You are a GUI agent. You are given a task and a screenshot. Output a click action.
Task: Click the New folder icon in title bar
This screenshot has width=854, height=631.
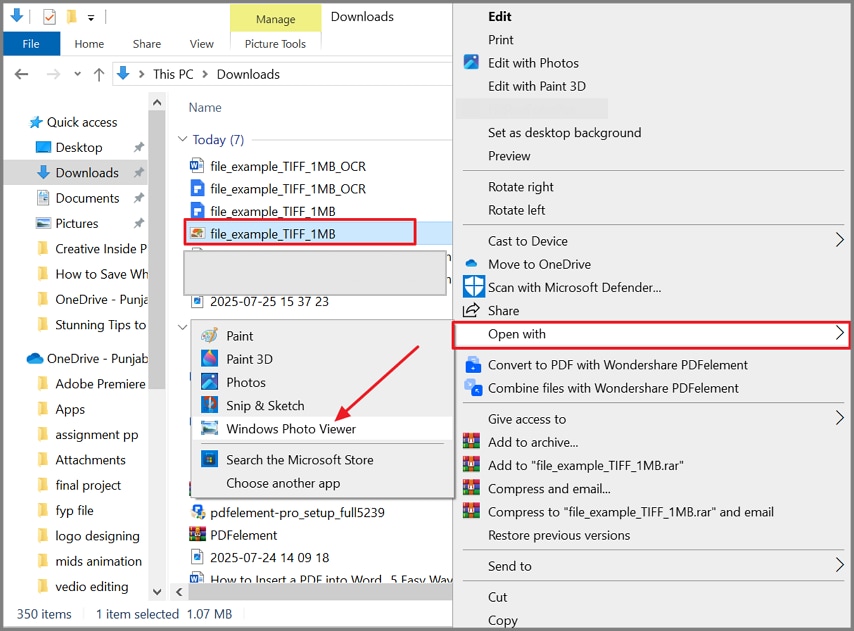(71, 17)
